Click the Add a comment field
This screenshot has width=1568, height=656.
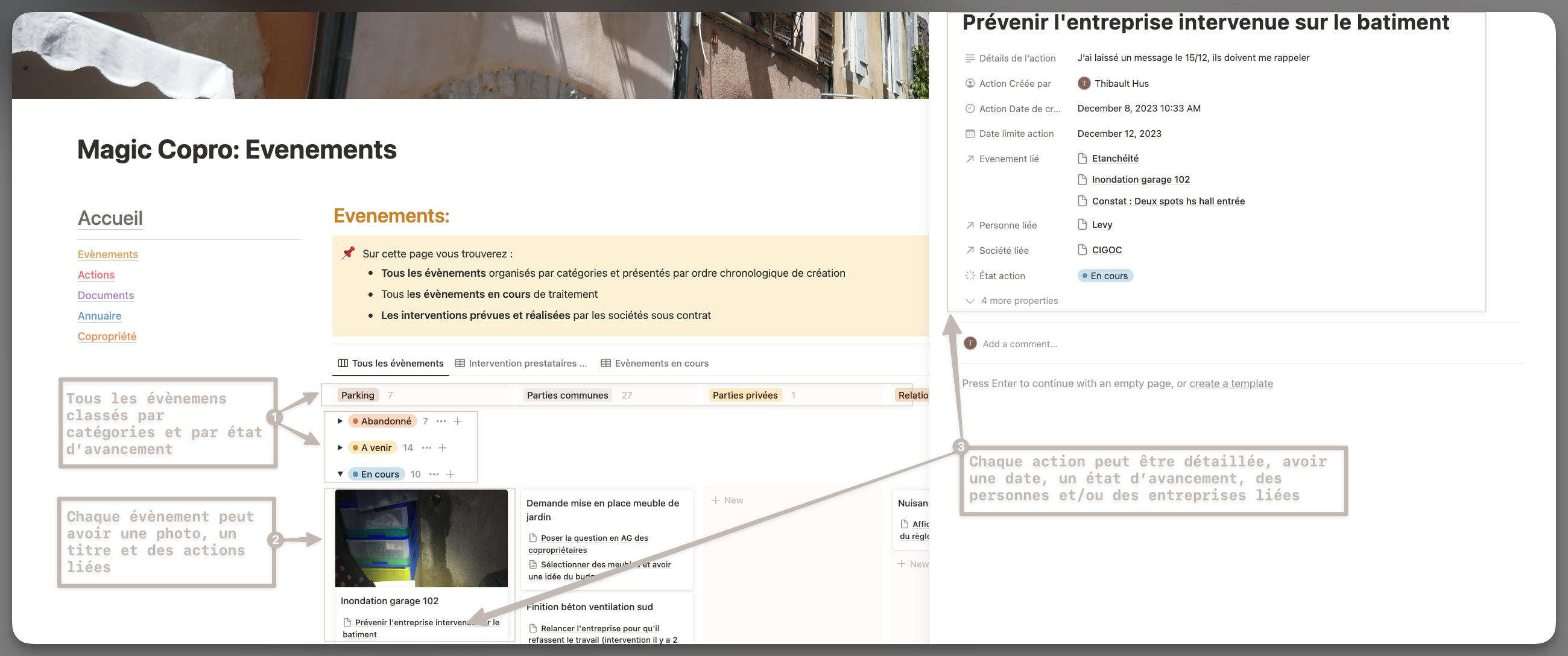[1020, 344]
